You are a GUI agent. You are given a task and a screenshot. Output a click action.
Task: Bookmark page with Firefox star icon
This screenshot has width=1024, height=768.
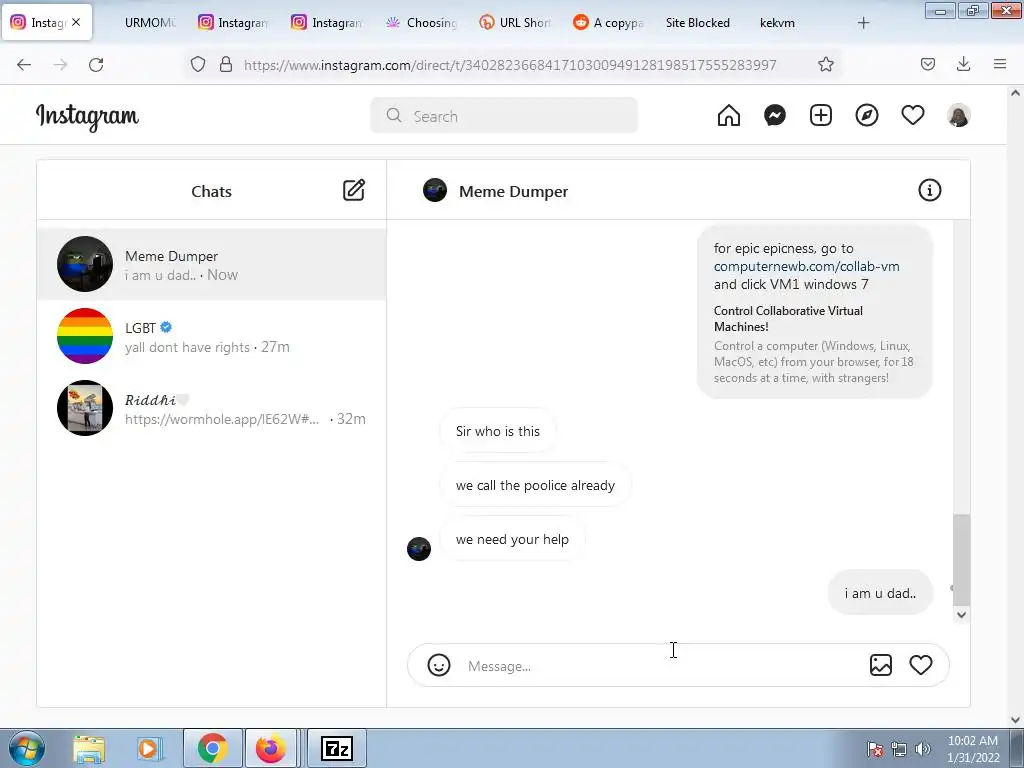tap(825, 64)
